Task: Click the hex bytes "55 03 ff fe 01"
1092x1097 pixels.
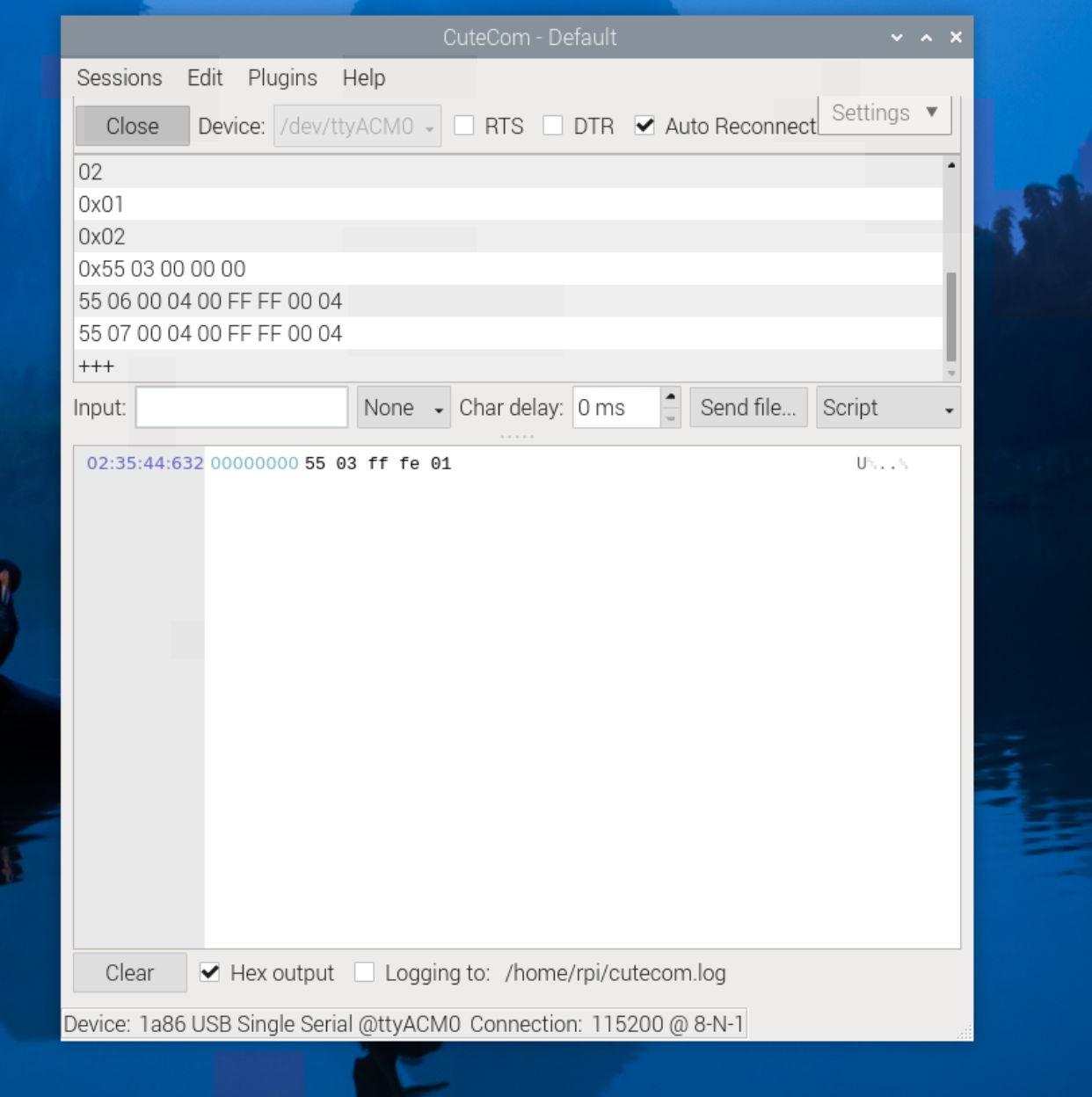Action: tap(378, 463)
